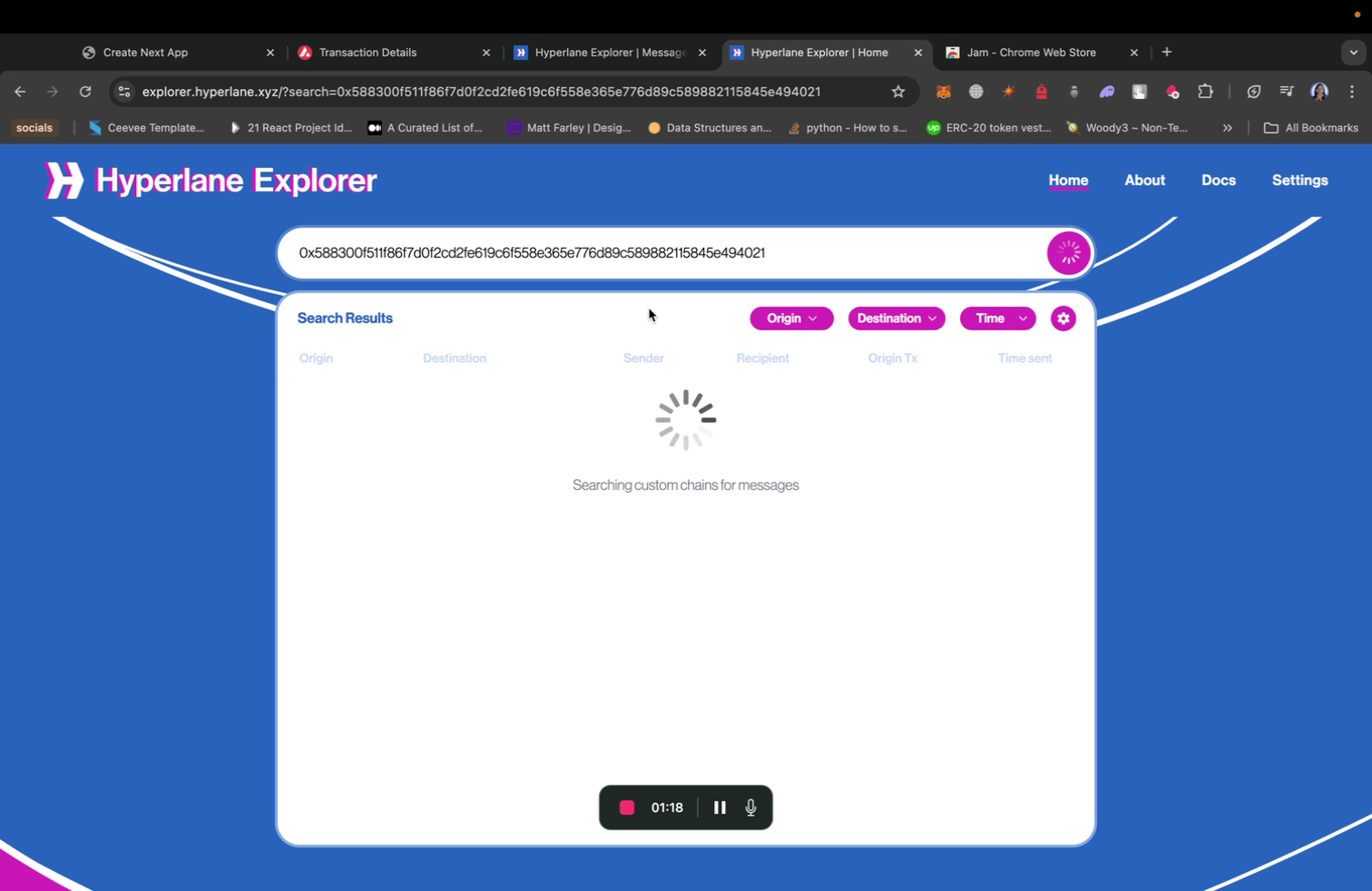Open the Data Structures bookmark

coord(710,128)
